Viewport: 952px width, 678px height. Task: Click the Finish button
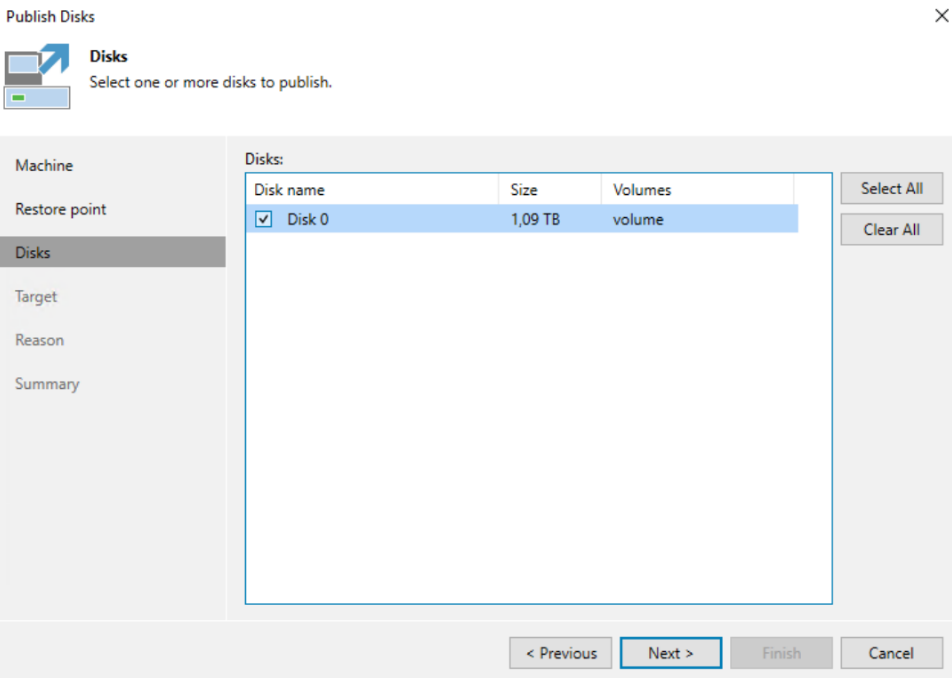pyautogui.click(x=781, y=653)
